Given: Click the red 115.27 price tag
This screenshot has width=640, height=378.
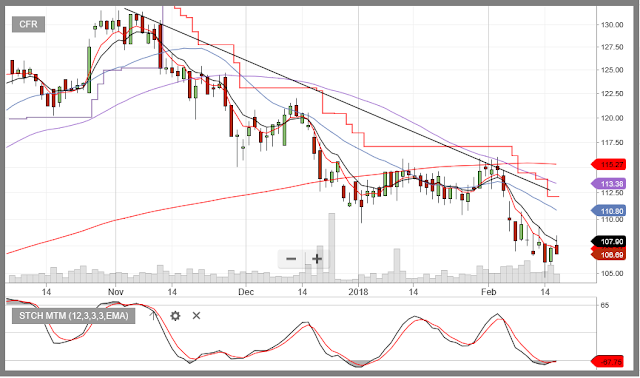Looking at the screenshot, I should pyautogui.click(x=609, y=165).
